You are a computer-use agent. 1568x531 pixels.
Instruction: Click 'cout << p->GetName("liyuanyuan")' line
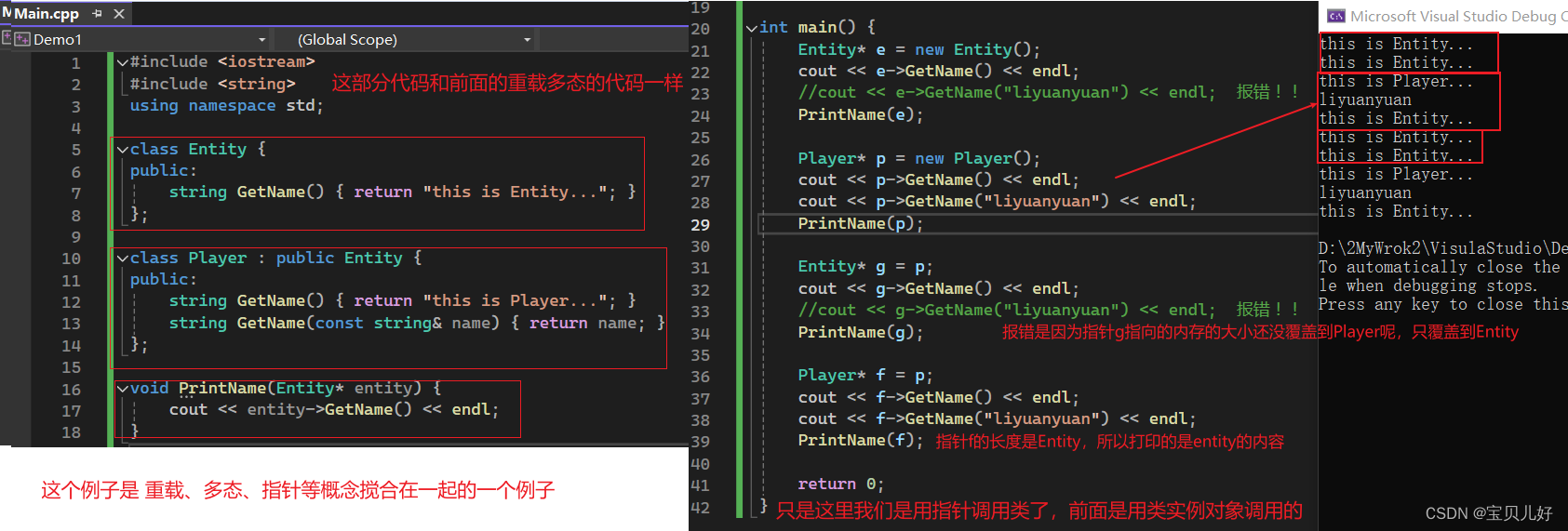coord(997,201)
